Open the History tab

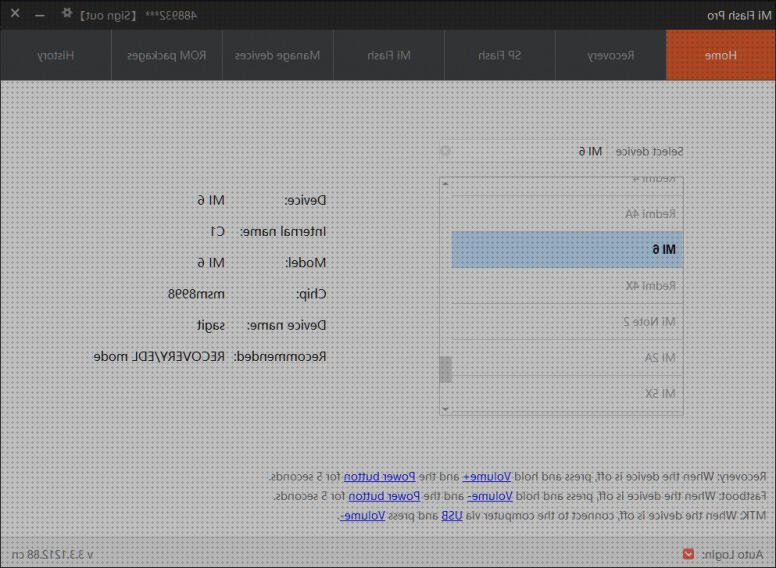point(56,56)
